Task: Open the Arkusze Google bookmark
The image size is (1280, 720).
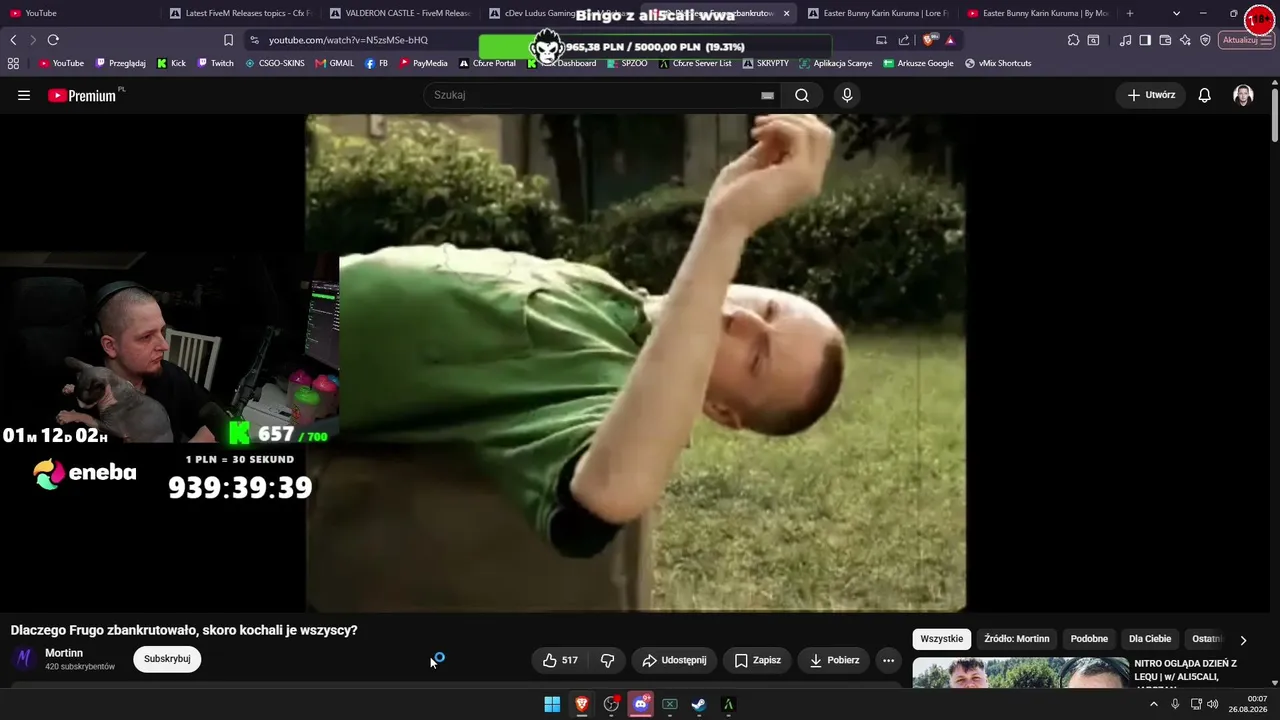Action: coord(917,63)
